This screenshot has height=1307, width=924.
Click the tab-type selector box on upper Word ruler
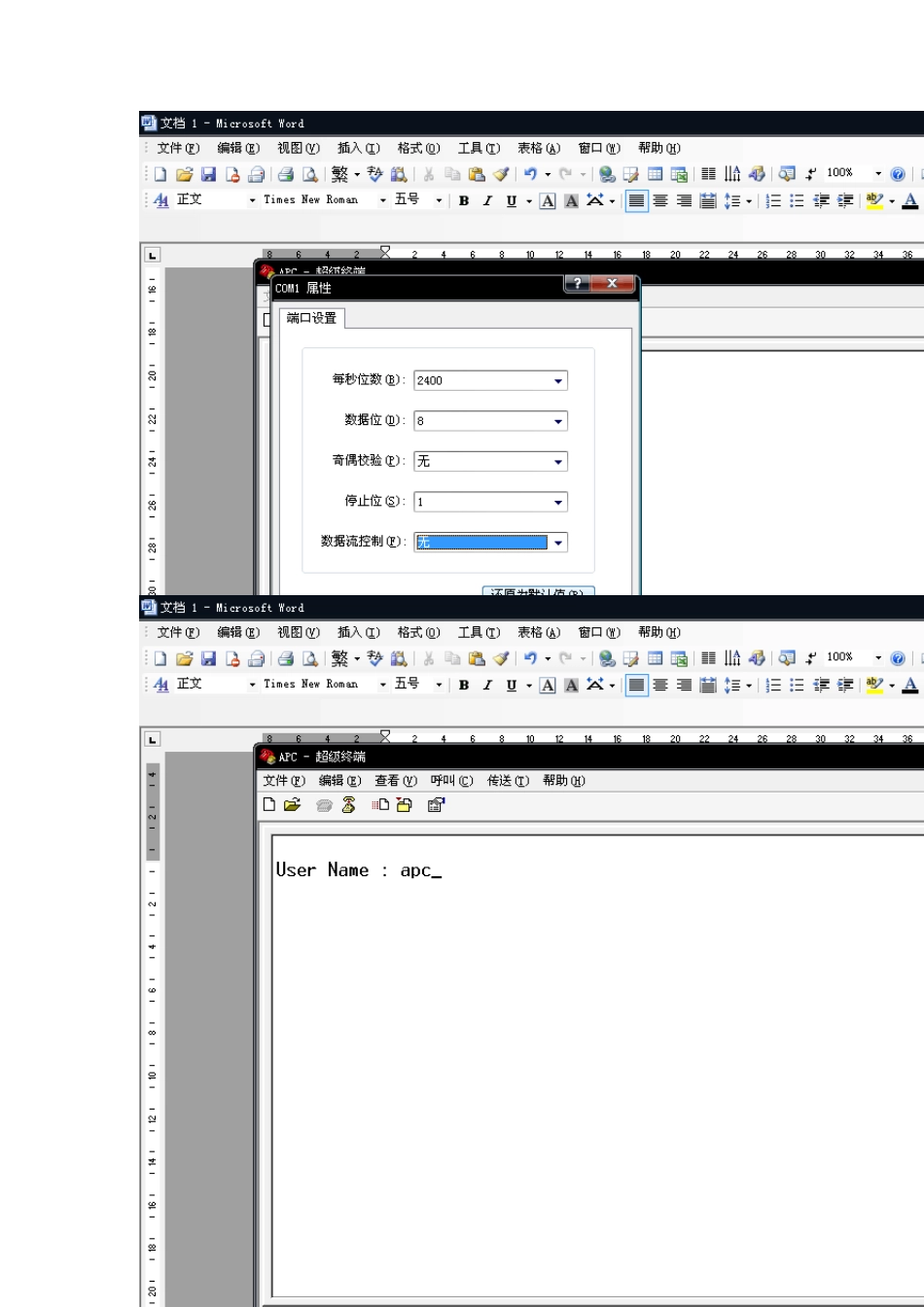coord(153,255)
